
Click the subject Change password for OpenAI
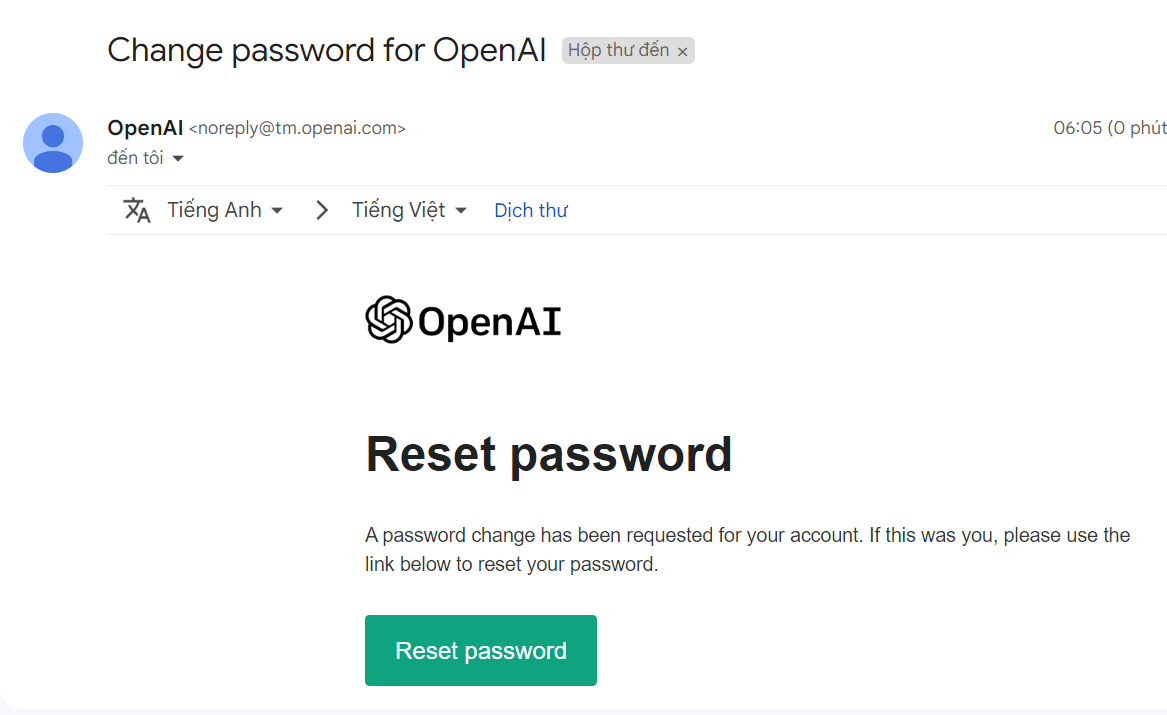pos(327,49)
